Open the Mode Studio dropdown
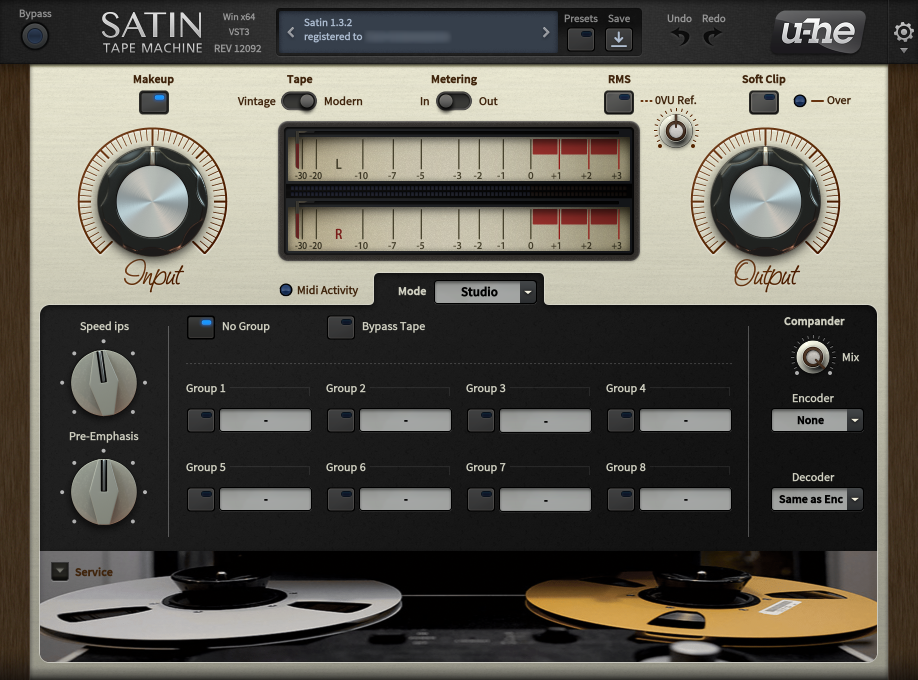This screenshot has width=918, height=680. 485,292
